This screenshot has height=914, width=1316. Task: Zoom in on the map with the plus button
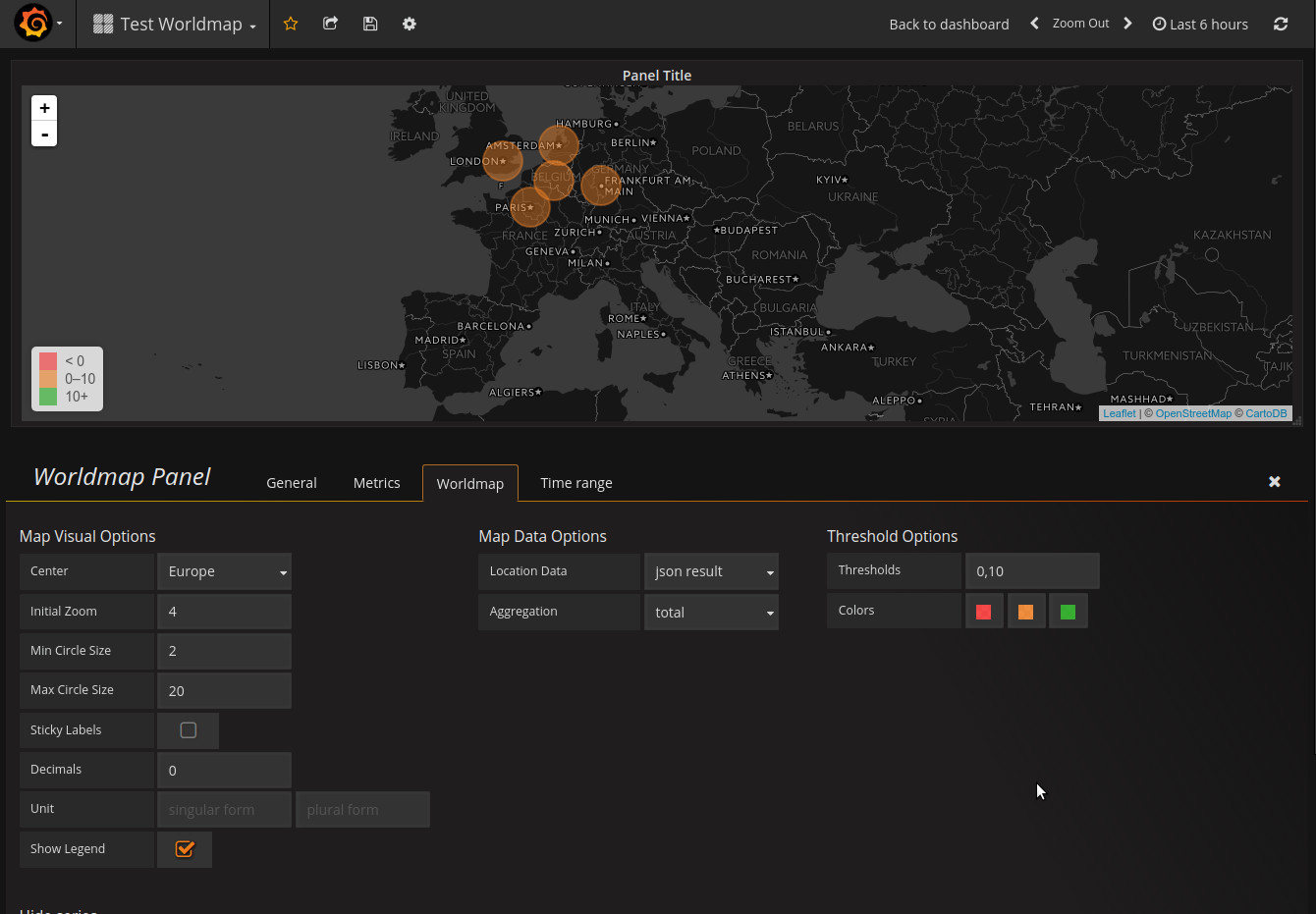[44, 108]
